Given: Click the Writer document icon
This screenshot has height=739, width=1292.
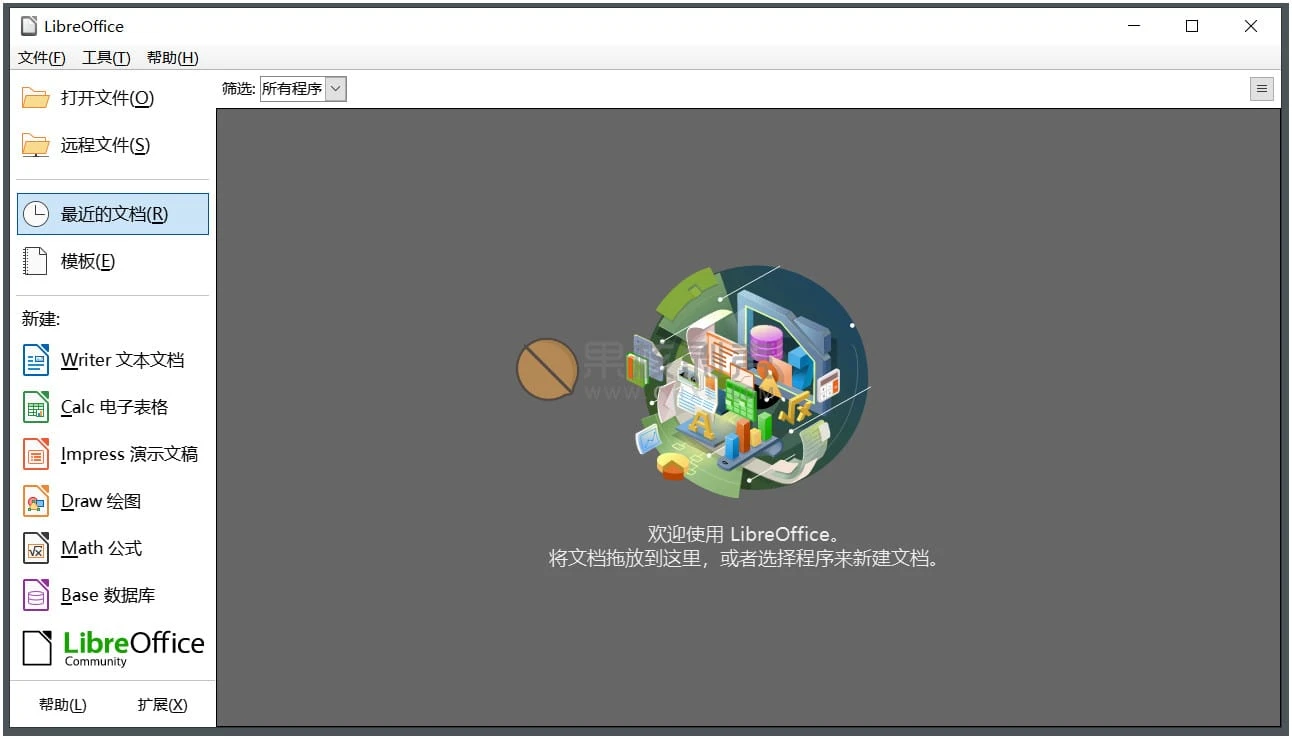Looking at the screenshot, I should (x=36, y=360).
